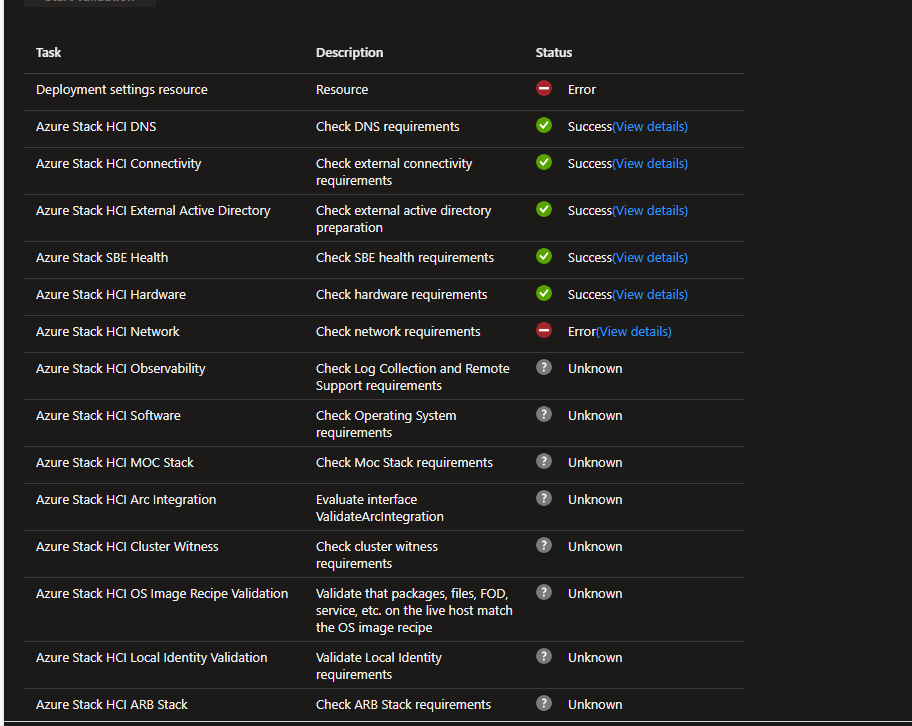This screenshot has width=912, height=726.
Task: Click the Description column header
Action: click(x=349, y=53)
